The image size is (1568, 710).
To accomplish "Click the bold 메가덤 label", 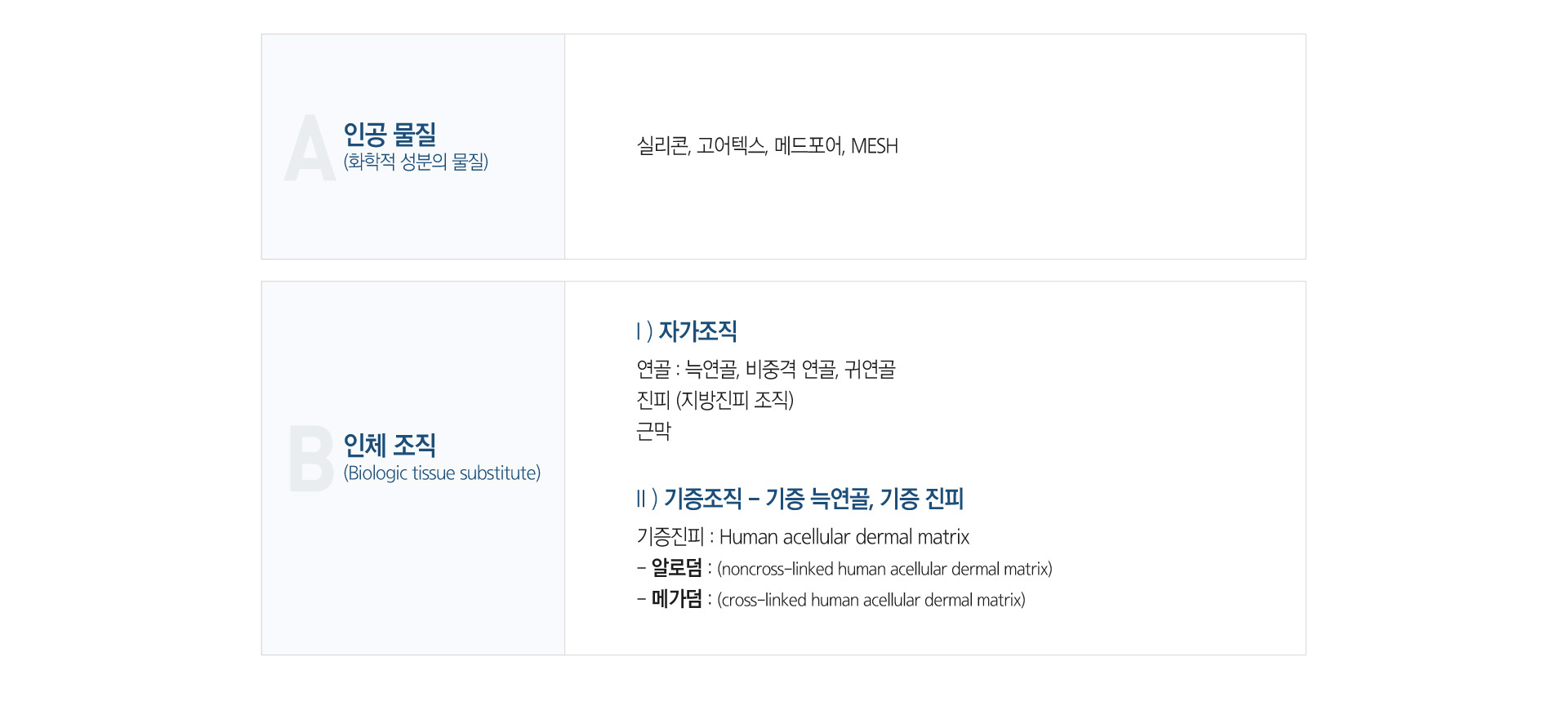I will (x=676, y=599).
